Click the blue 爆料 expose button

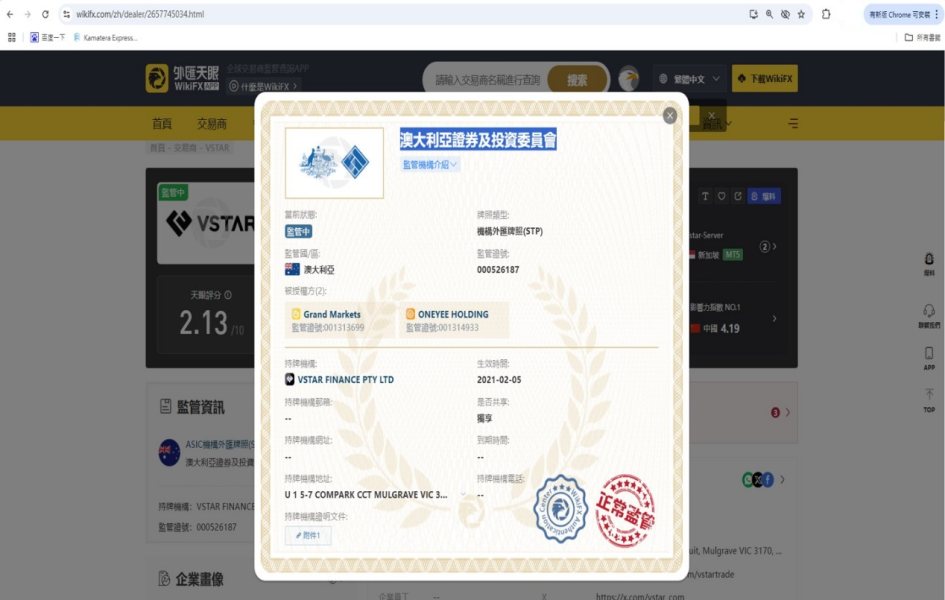764,196
